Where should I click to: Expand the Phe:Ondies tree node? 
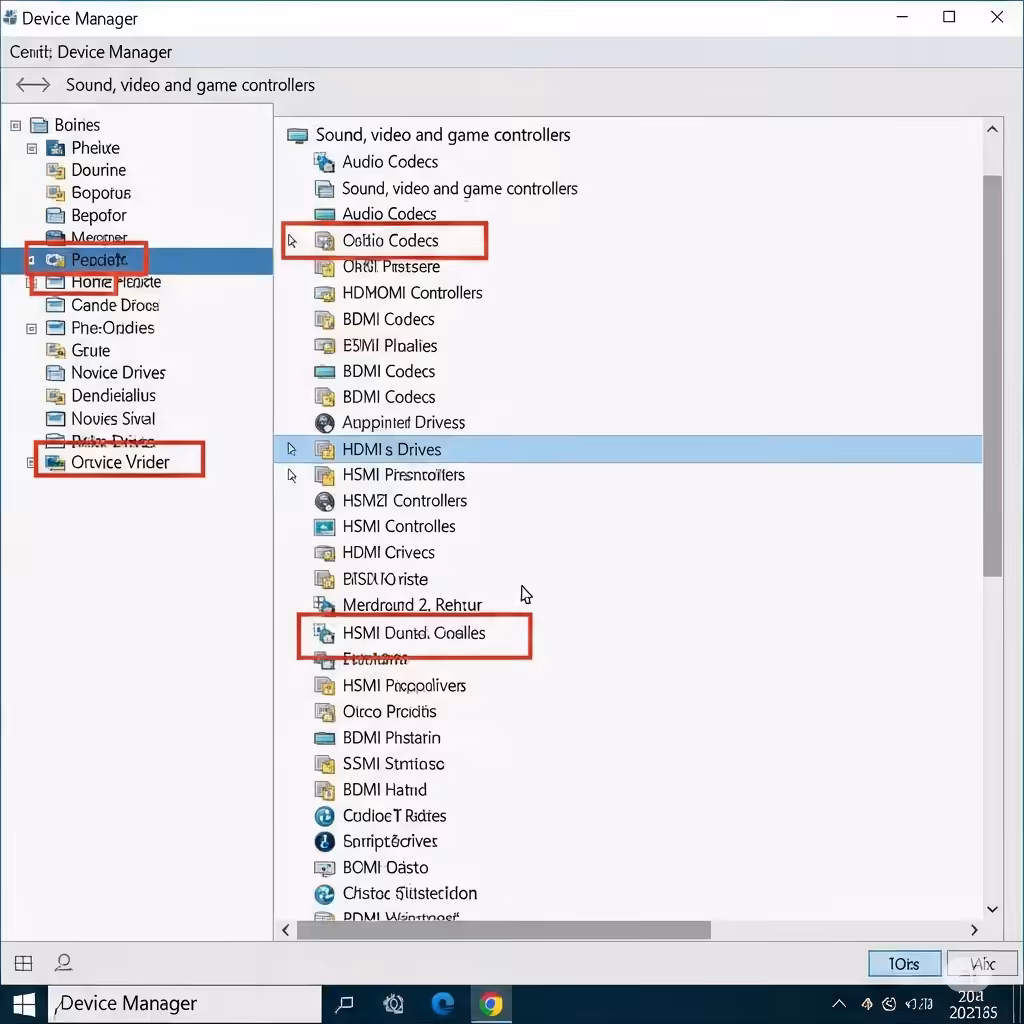tap(31, 328)
